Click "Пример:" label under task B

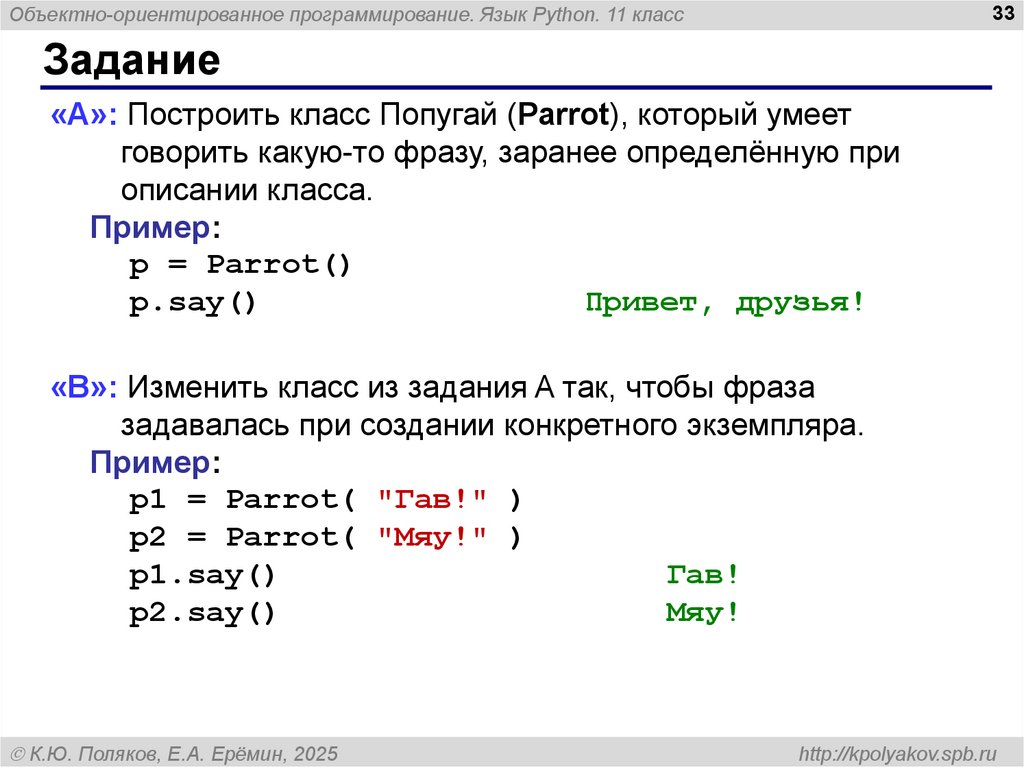point(151,462)
